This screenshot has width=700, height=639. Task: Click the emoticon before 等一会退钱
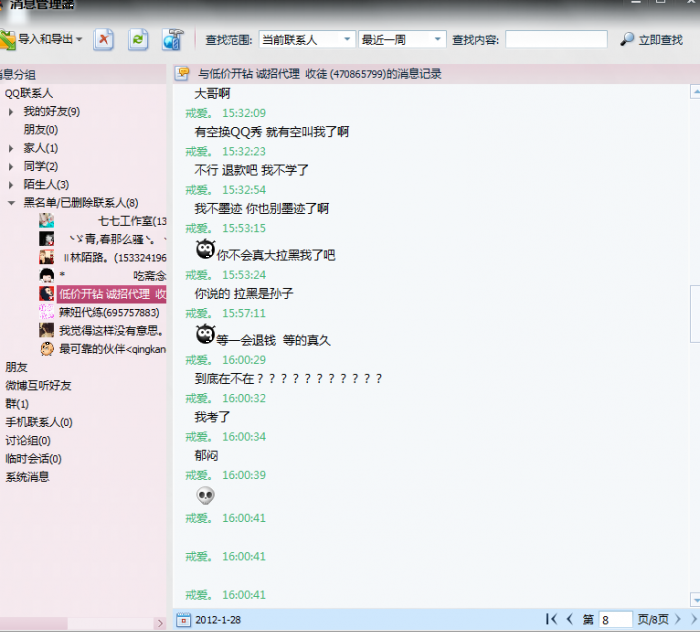(205, 334)
